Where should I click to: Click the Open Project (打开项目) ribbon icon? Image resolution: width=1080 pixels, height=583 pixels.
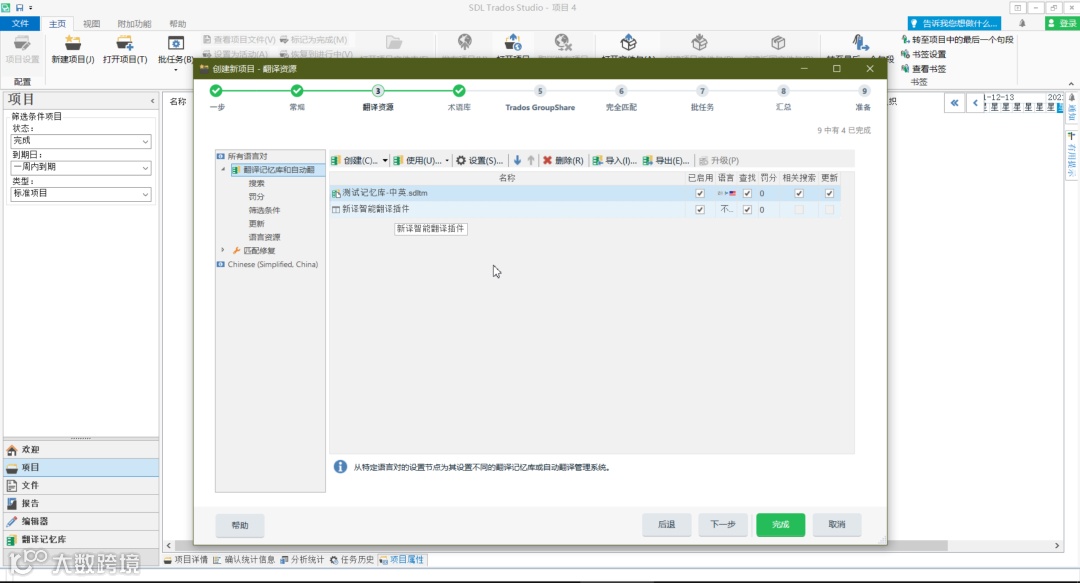coord(125,43)
